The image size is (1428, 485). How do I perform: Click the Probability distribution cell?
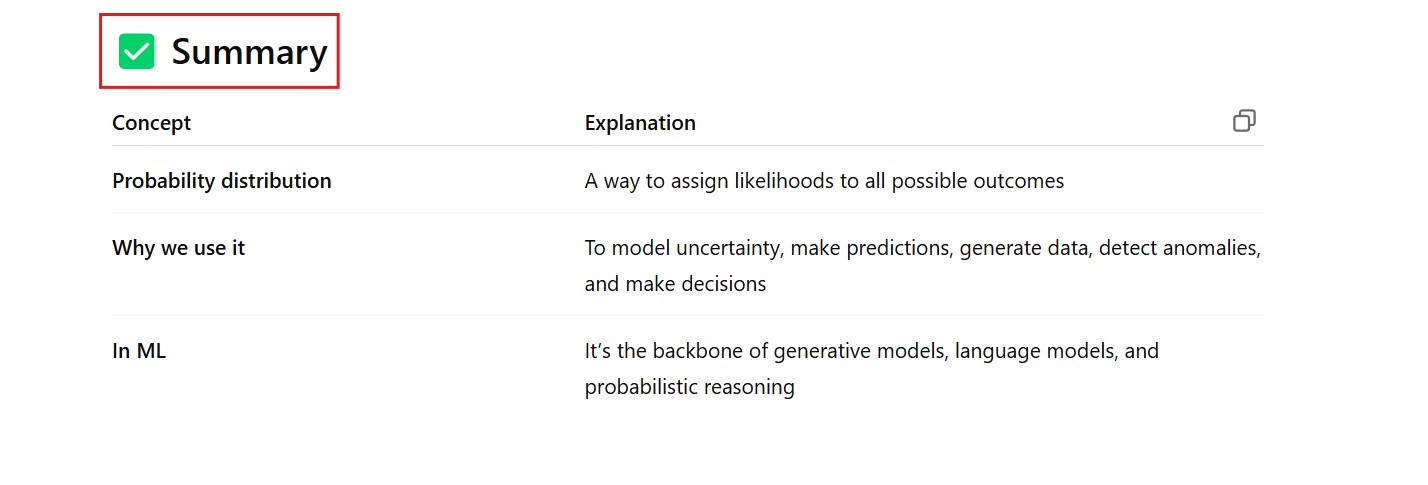[x=221, y=181]
